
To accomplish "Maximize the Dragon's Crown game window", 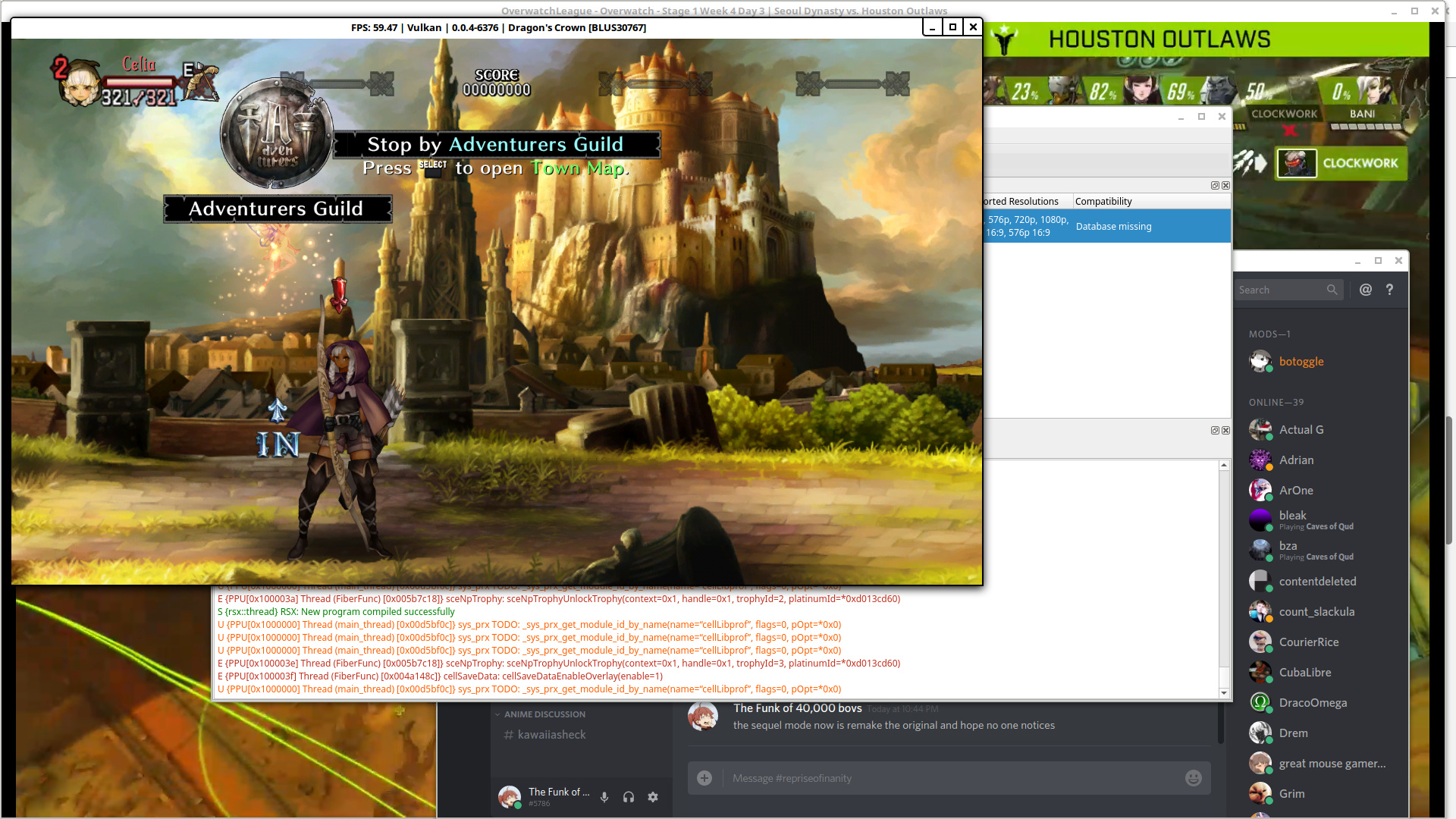I will 952,27.
